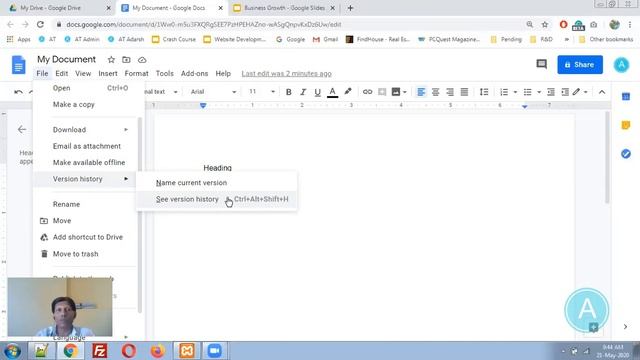Click the add comment toolbar icon

[382, 92]
